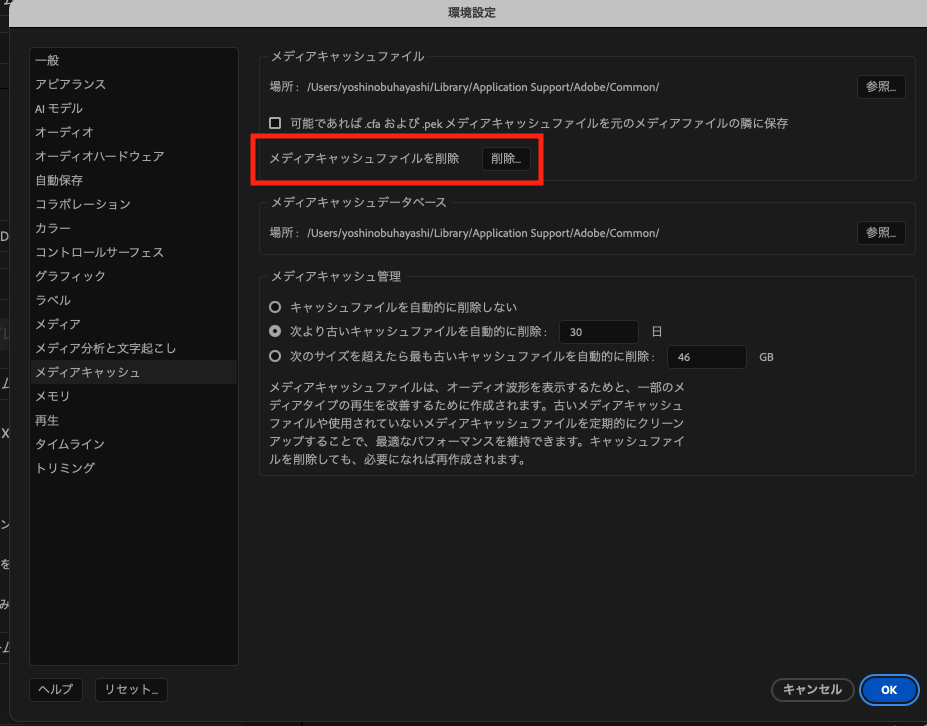This screenshot has height=726, width=927.
Task: Enable saving .cfa and .pek files next to media
Action: pyautogui.click(x=275, y=123)
